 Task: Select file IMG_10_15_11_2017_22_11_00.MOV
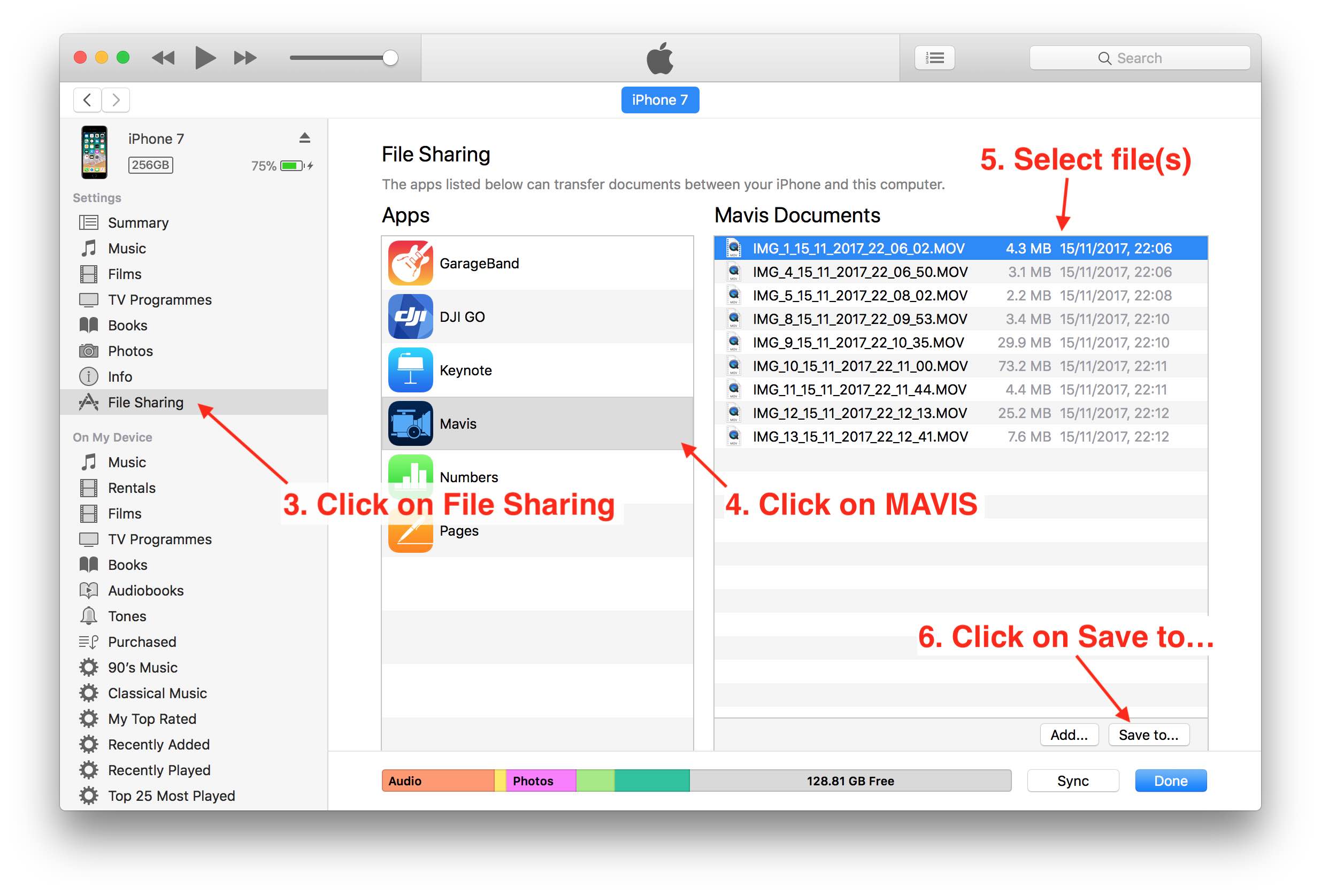(x=961, y=366)
